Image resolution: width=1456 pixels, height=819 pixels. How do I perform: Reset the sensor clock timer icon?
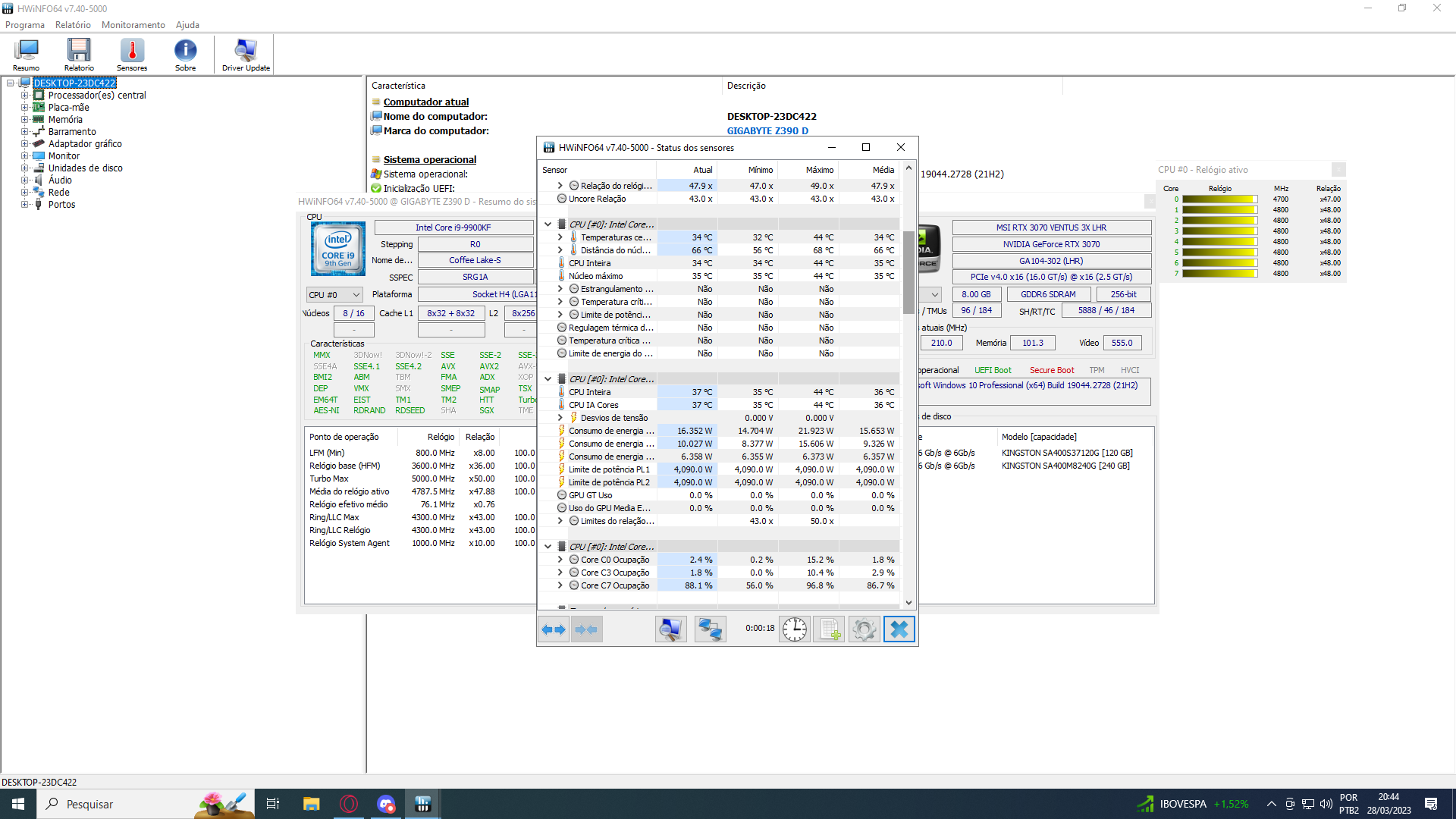tap(795, 629)
